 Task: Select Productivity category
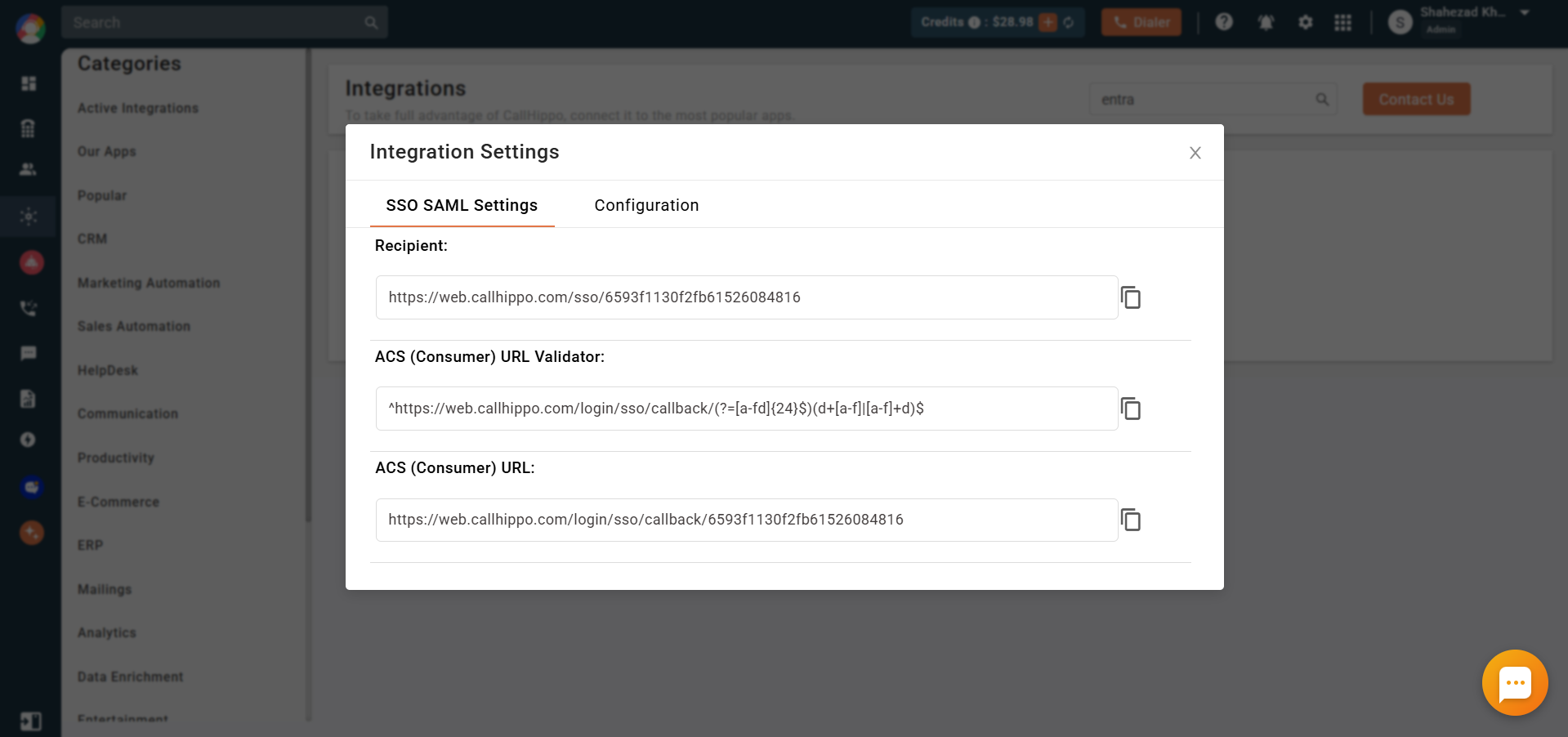116,458
